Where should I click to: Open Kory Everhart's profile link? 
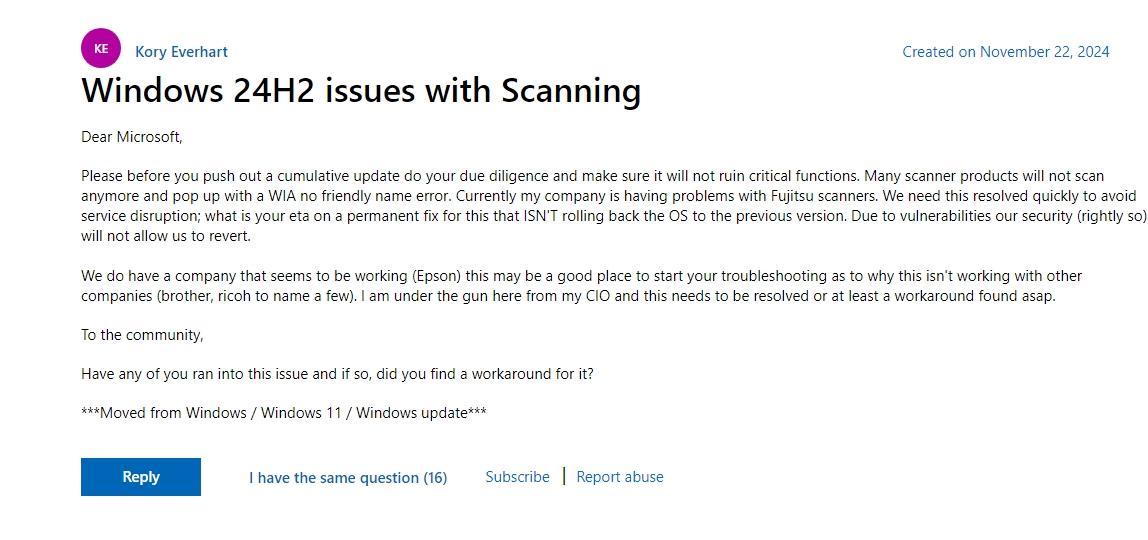[x=182, y=52]
